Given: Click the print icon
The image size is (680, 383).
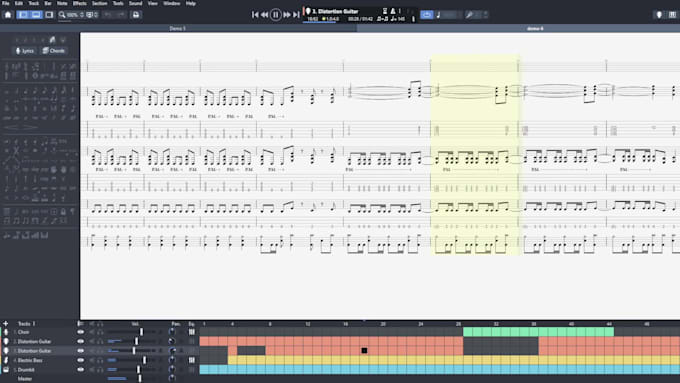Looking at the screenshot, I should coord(136,15).
